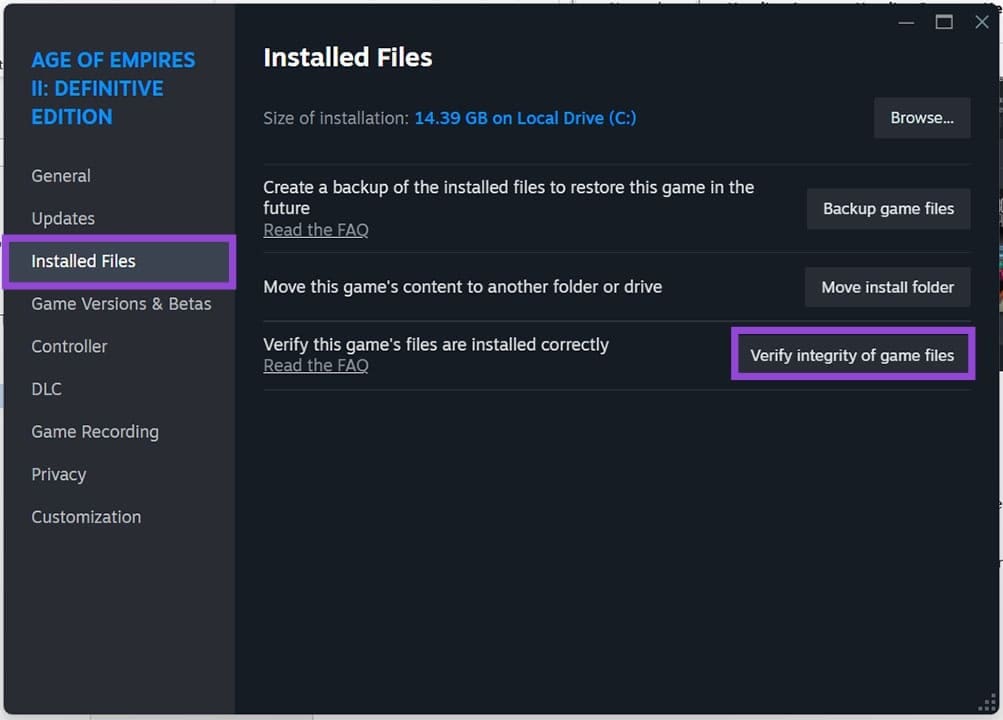
Task: Switch to the General settings tab
Action: (x=60, y=175)
